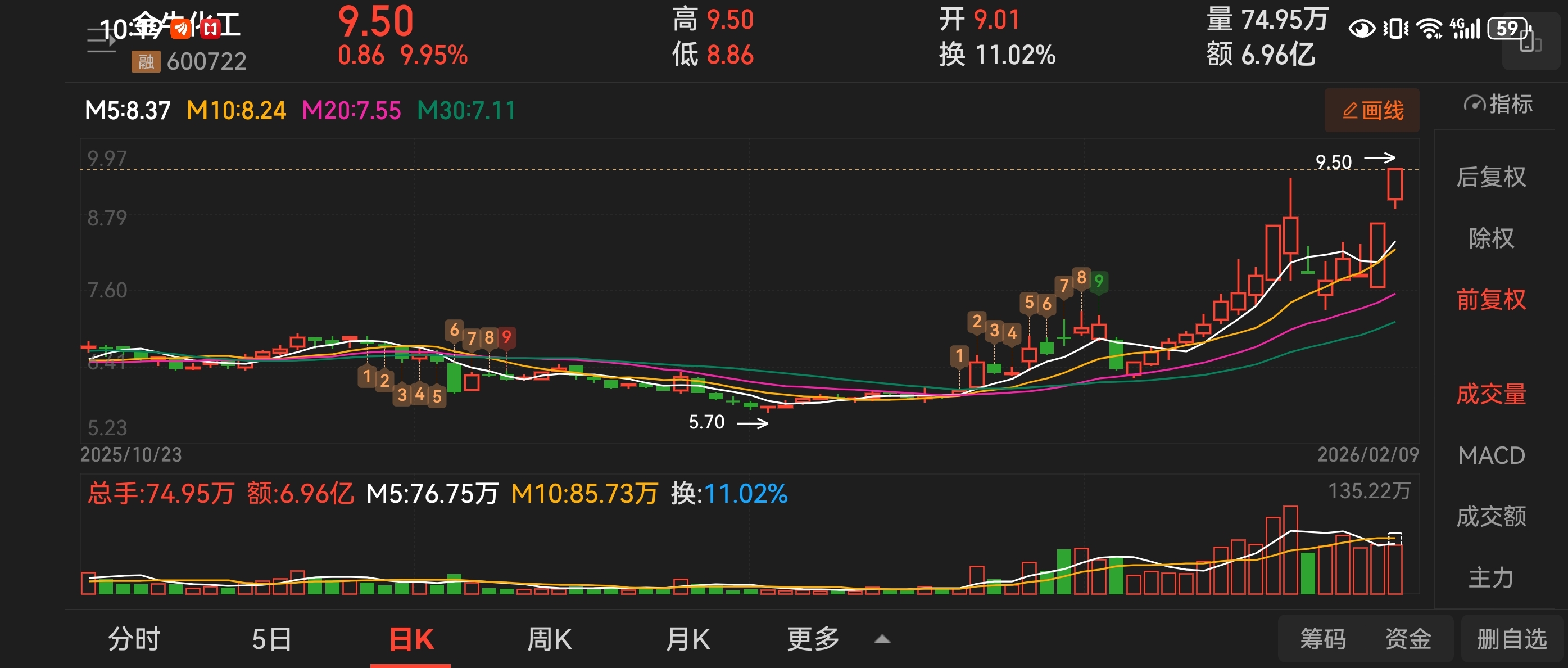Switch to the 周K weekly tab

pyautogui.click(x=549, y=639)
